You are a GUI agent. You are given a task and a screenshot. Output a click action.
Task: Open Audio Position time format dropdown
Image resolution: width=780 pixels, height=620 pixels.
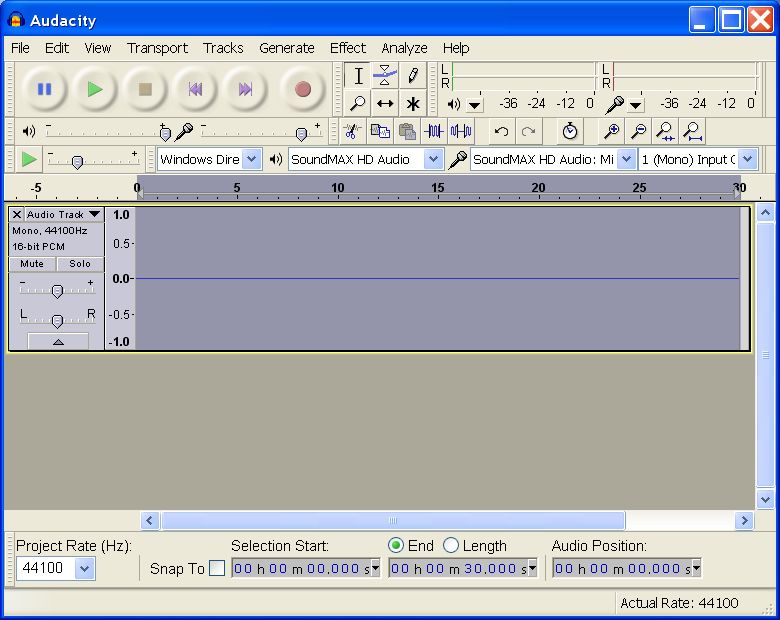point(696,568)
